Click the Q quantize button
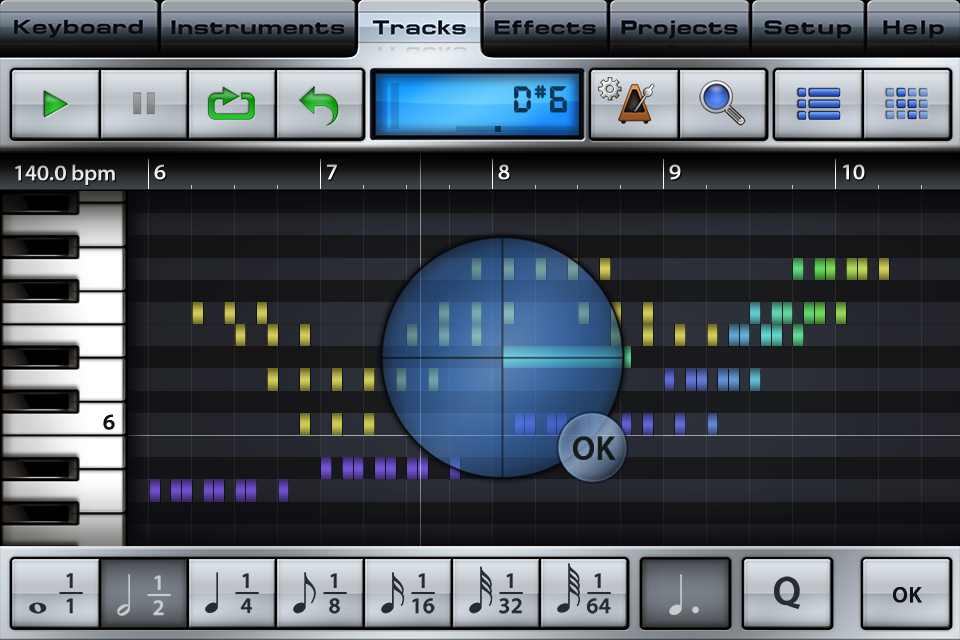 pyautogui.click(x=787, y=593)
